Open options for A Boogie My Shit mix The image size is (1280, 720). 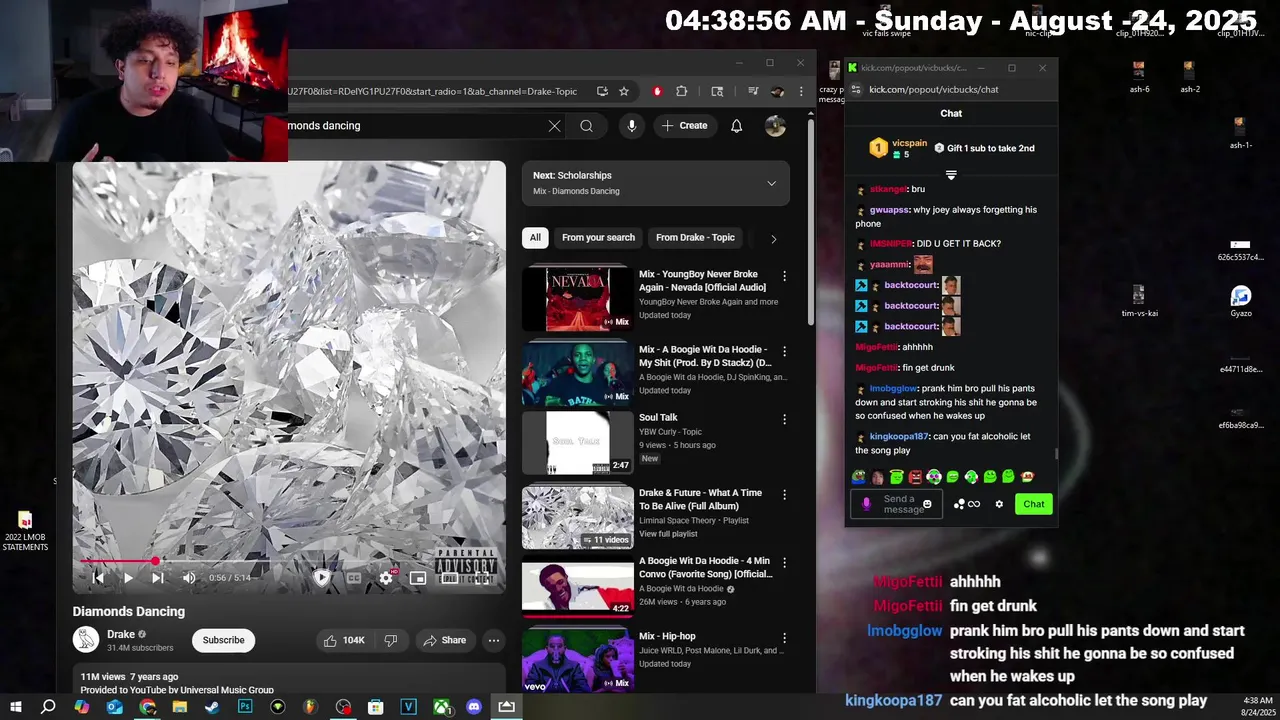tap(784, 351)
